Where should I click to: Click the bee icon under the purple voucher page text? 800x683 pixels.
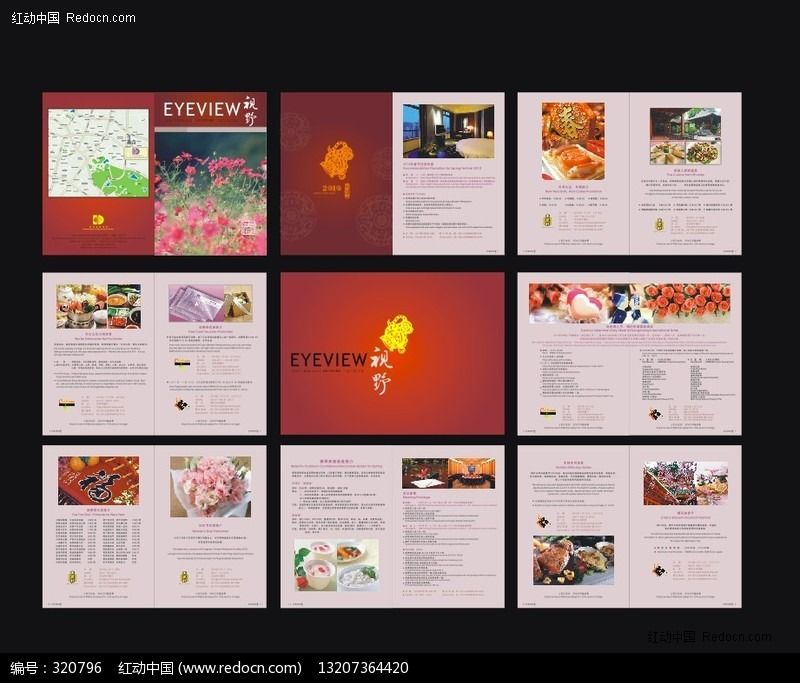click(180, 404)
